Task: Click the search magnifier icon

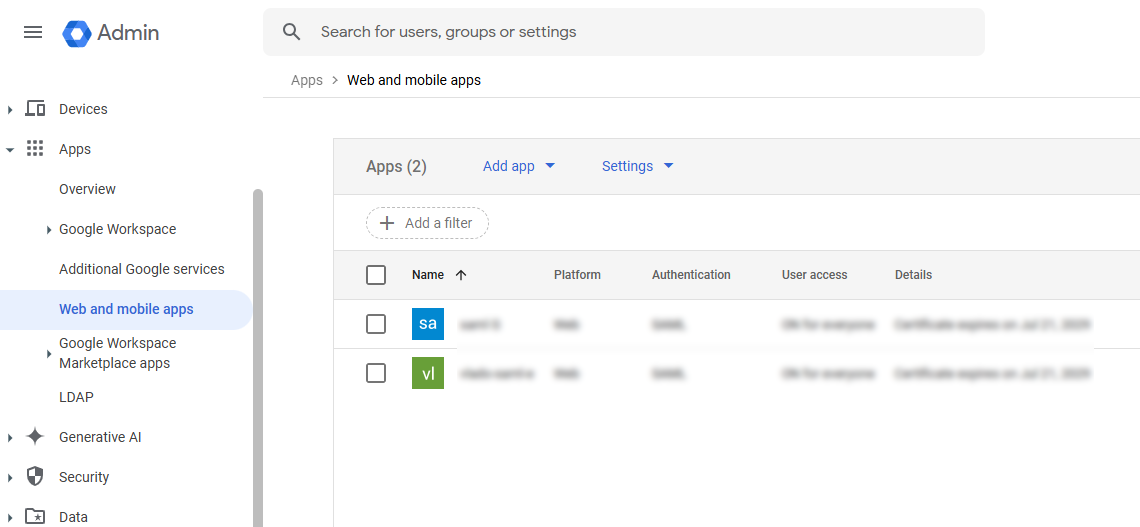Action: point(292,32)
